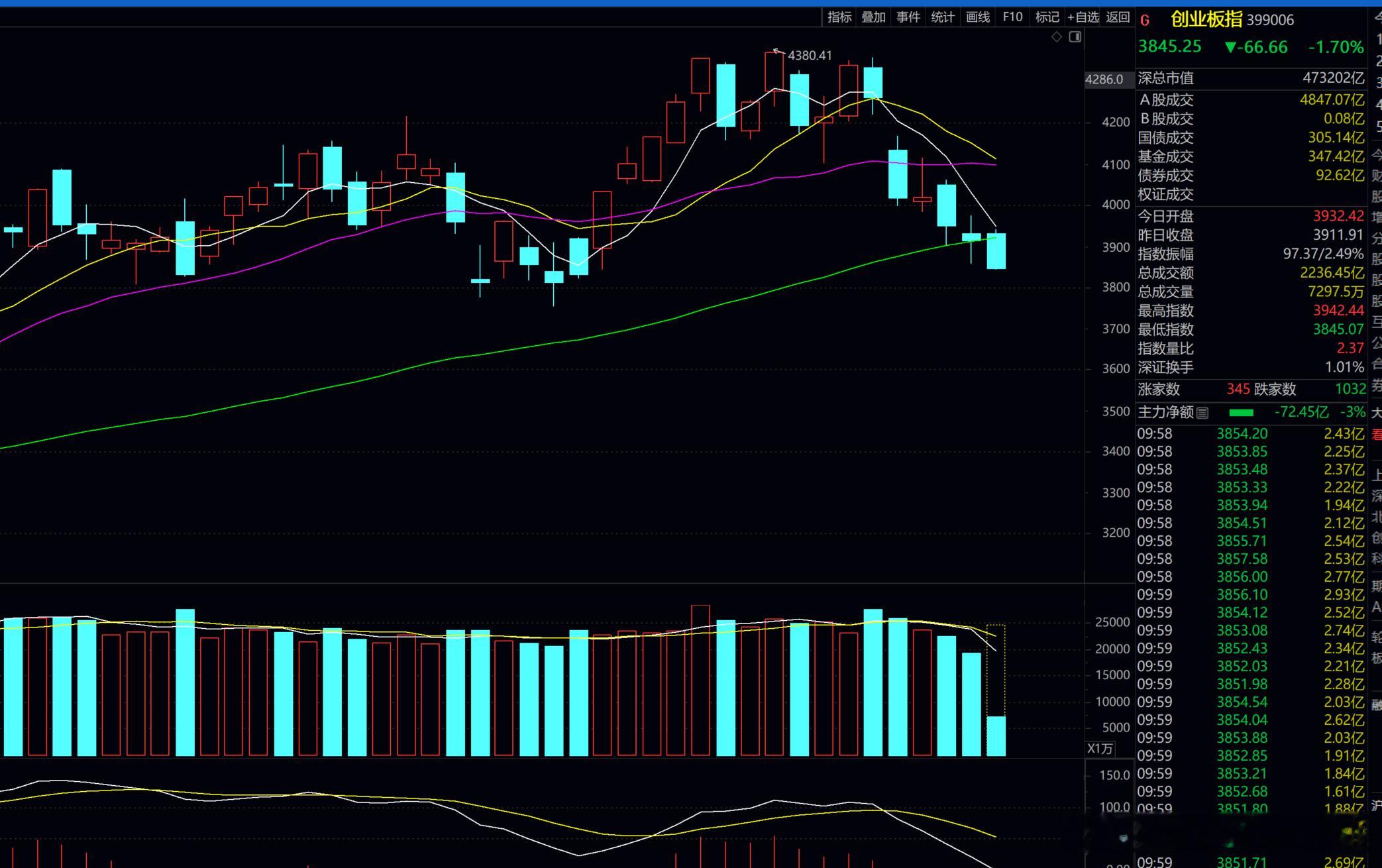Click the red G icon by index name
Image resolution: width=1382 pixels, height=868 pixels.
tap(1145, 21)
